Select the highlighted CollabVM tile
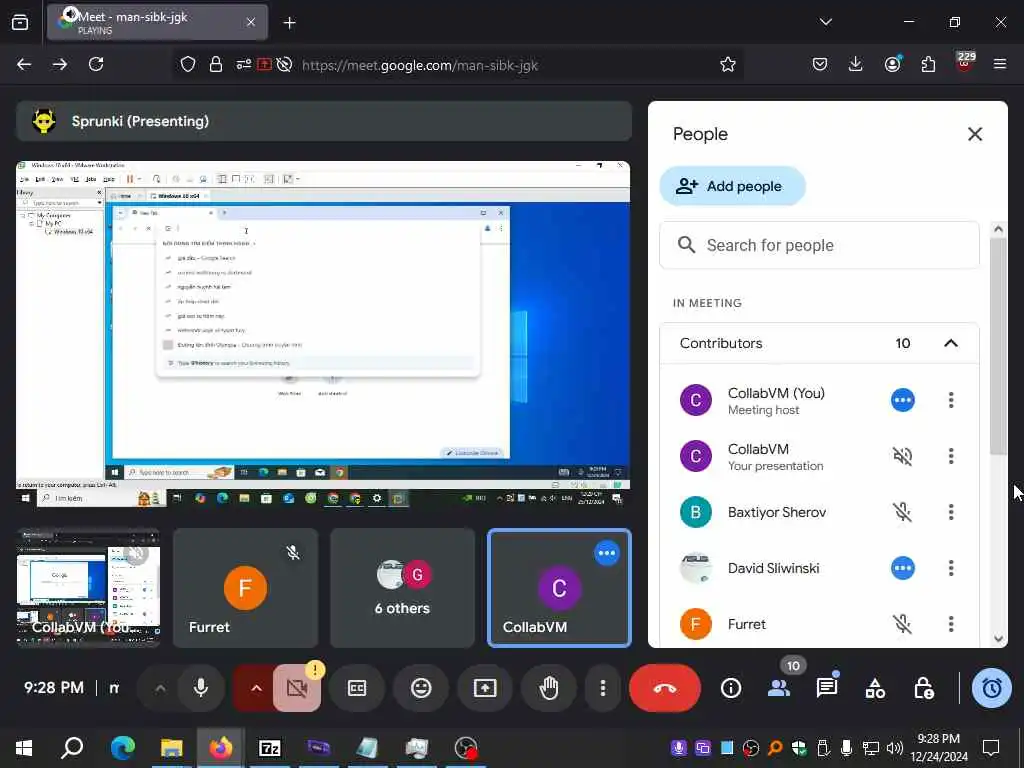This screenshot has width=1024, height=768. (560, 588)
